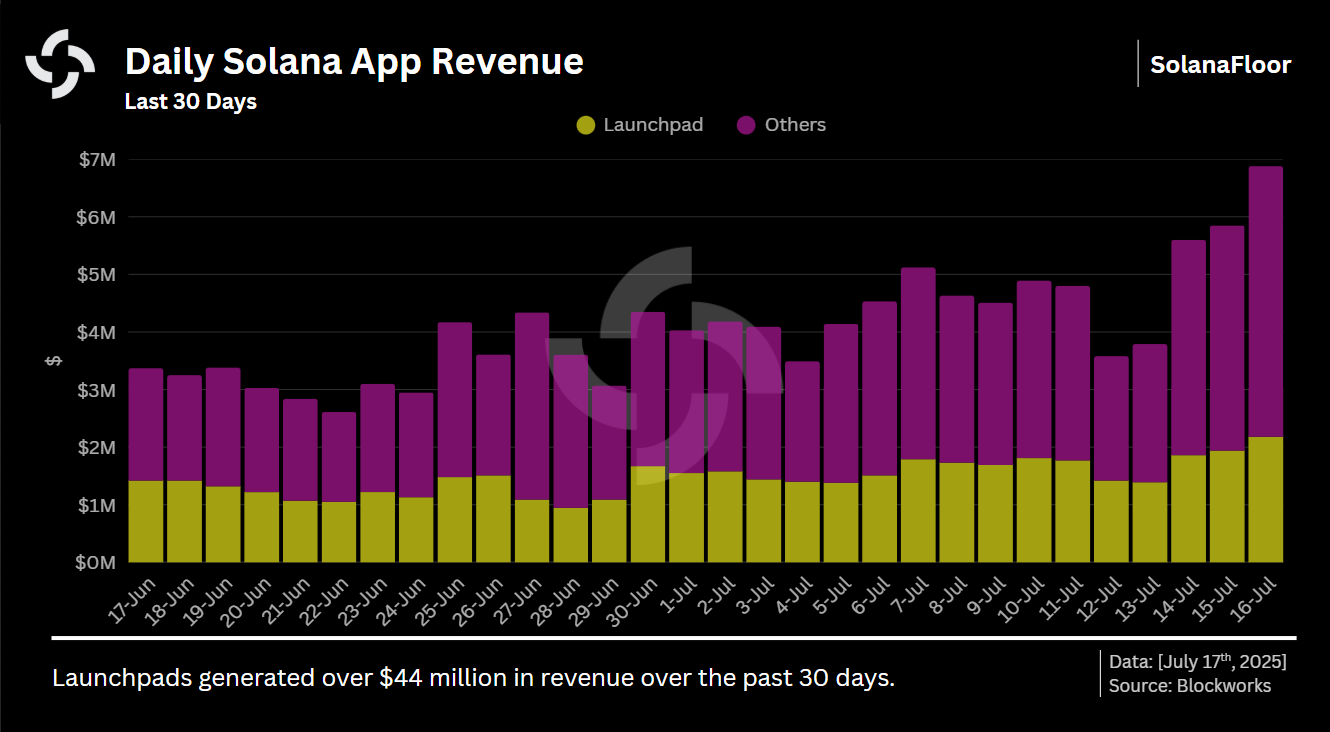Click the circular swirl emblem in the logo

(x=60, y=61)
